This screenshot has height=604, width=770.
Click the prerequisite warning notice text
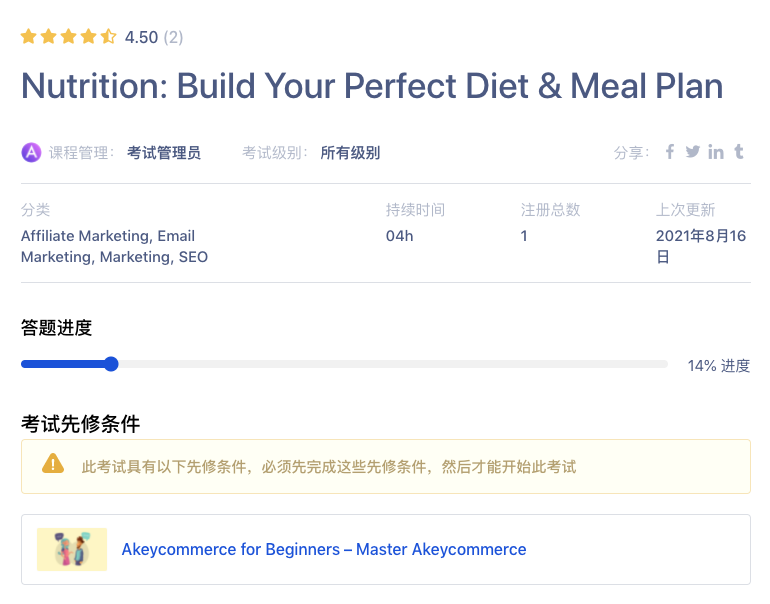(328, 467)
